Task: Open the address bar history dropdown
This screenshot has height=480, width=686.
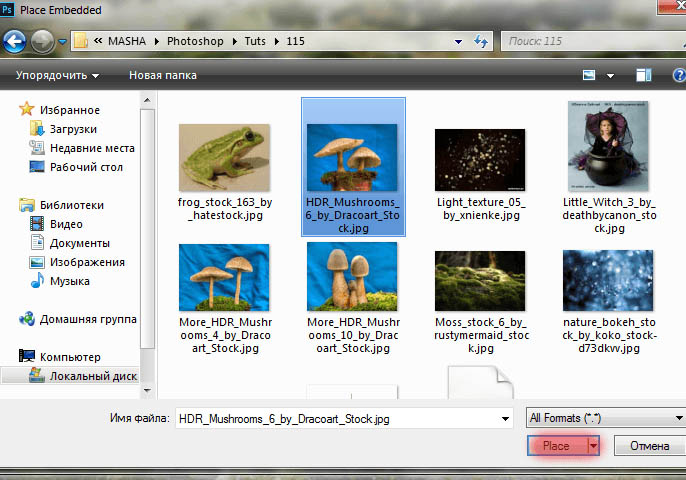Action: pos(458,42)
